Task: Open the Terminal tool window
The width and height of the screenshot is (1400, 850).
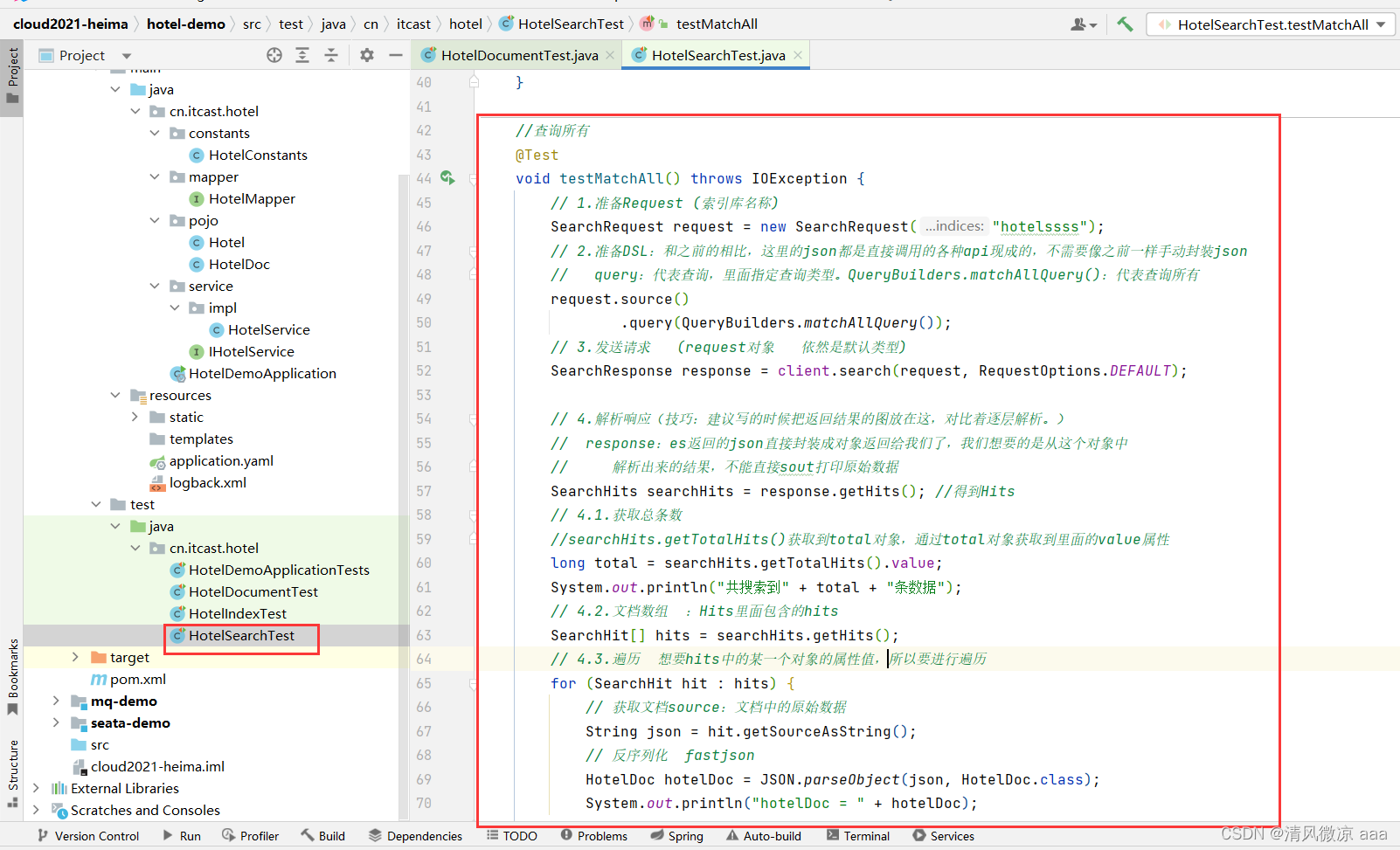Action: (857, 836)
